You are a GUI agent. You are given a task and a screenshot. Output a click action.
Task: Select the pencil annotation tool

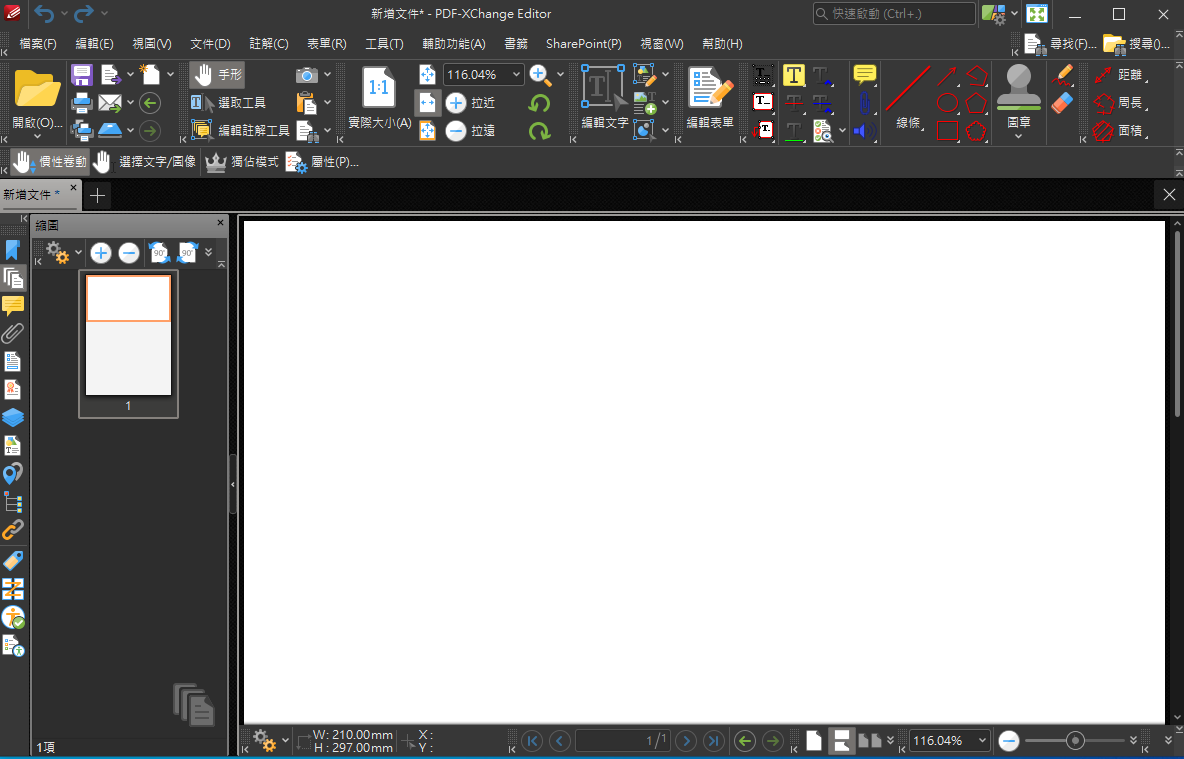pyautogui.click(x=1063, y=74)
